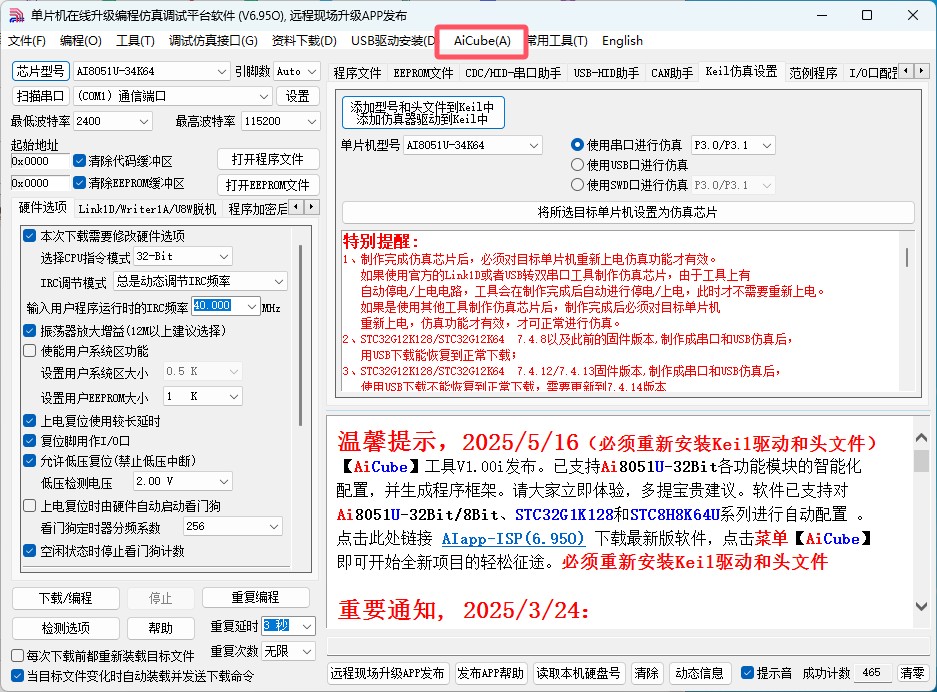The height and width of the screenshot is (692, 937).
Task: Select the 范例程序 tab
Action: click(813, 73)
